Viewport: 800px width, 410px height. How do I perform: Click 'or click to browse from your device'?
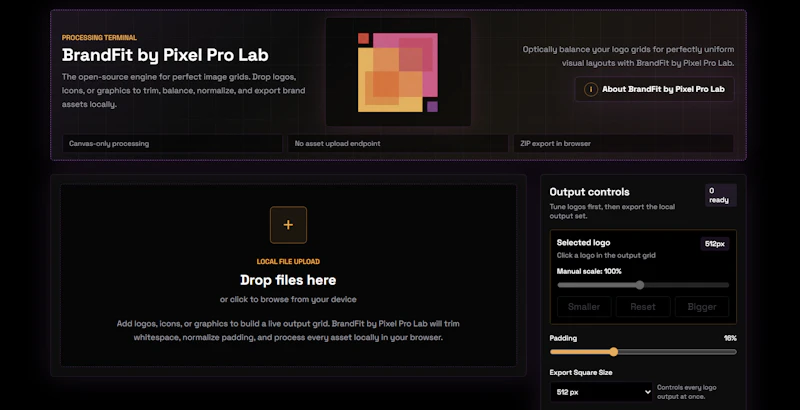[x=288, y=299]
